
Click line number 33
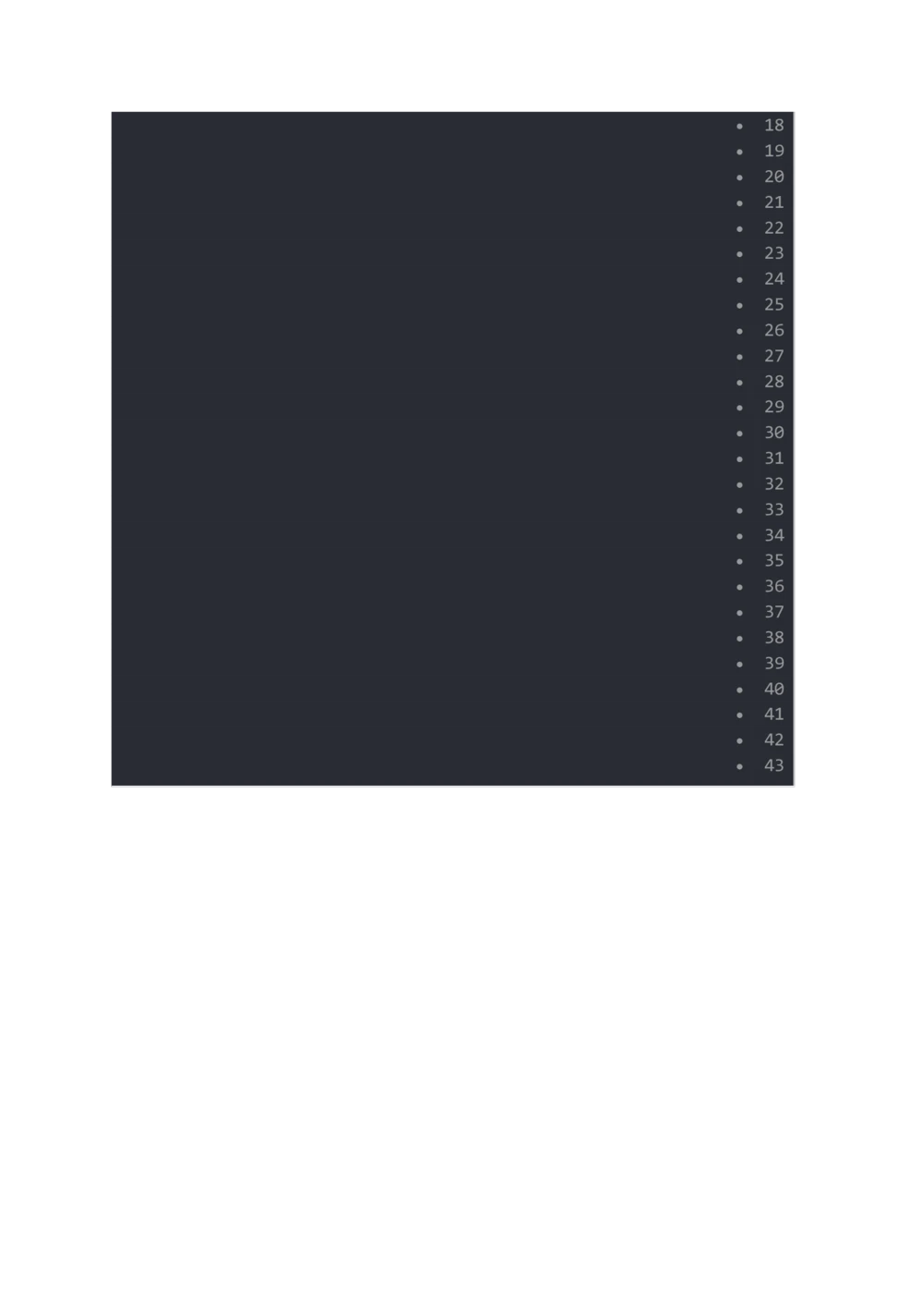(773, 509)
